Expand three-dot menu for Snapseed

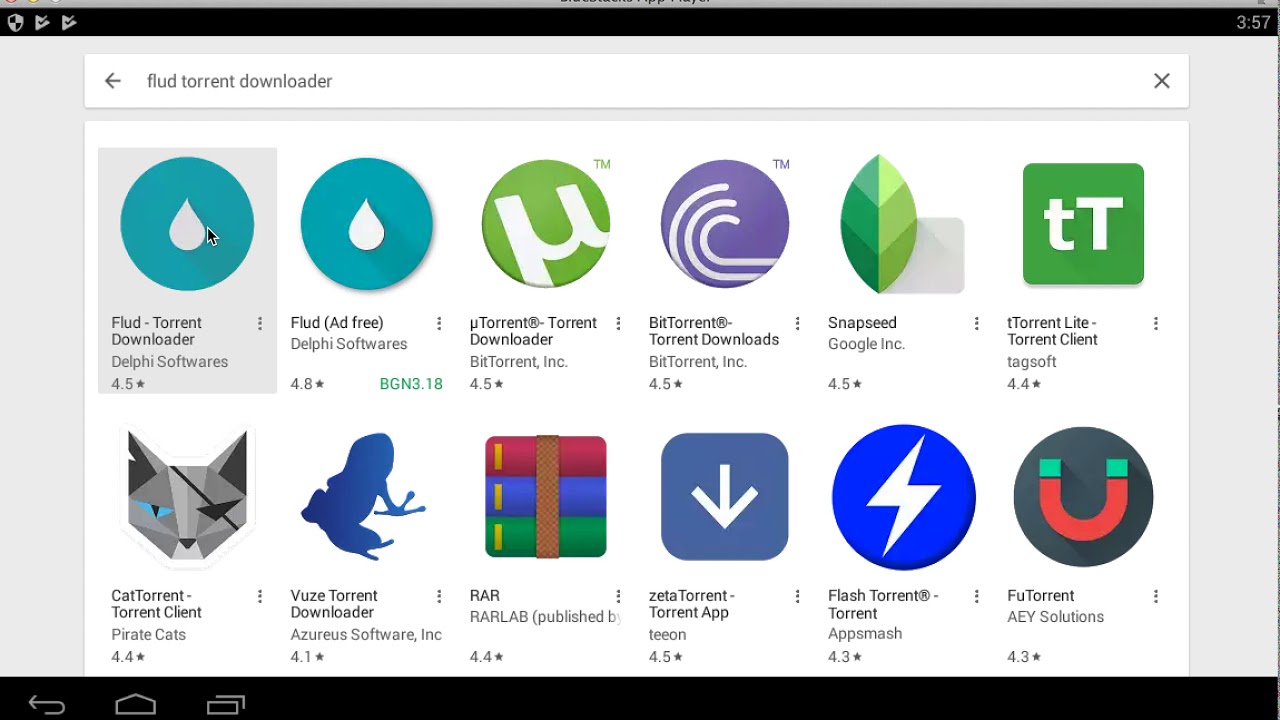[x=977, y=324]
